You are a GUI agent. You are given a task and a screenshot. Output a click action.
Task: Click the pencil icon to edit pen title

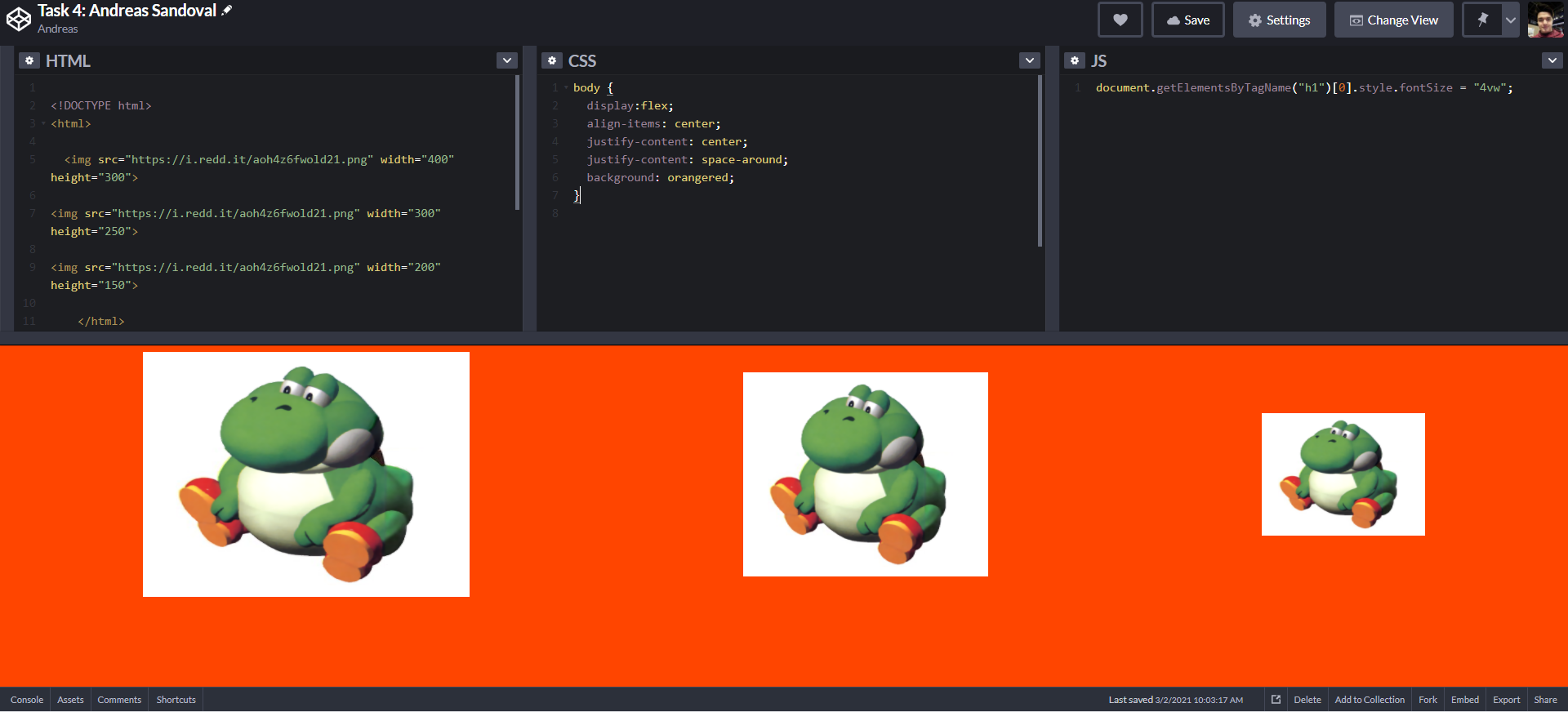[x=227, y=11]
